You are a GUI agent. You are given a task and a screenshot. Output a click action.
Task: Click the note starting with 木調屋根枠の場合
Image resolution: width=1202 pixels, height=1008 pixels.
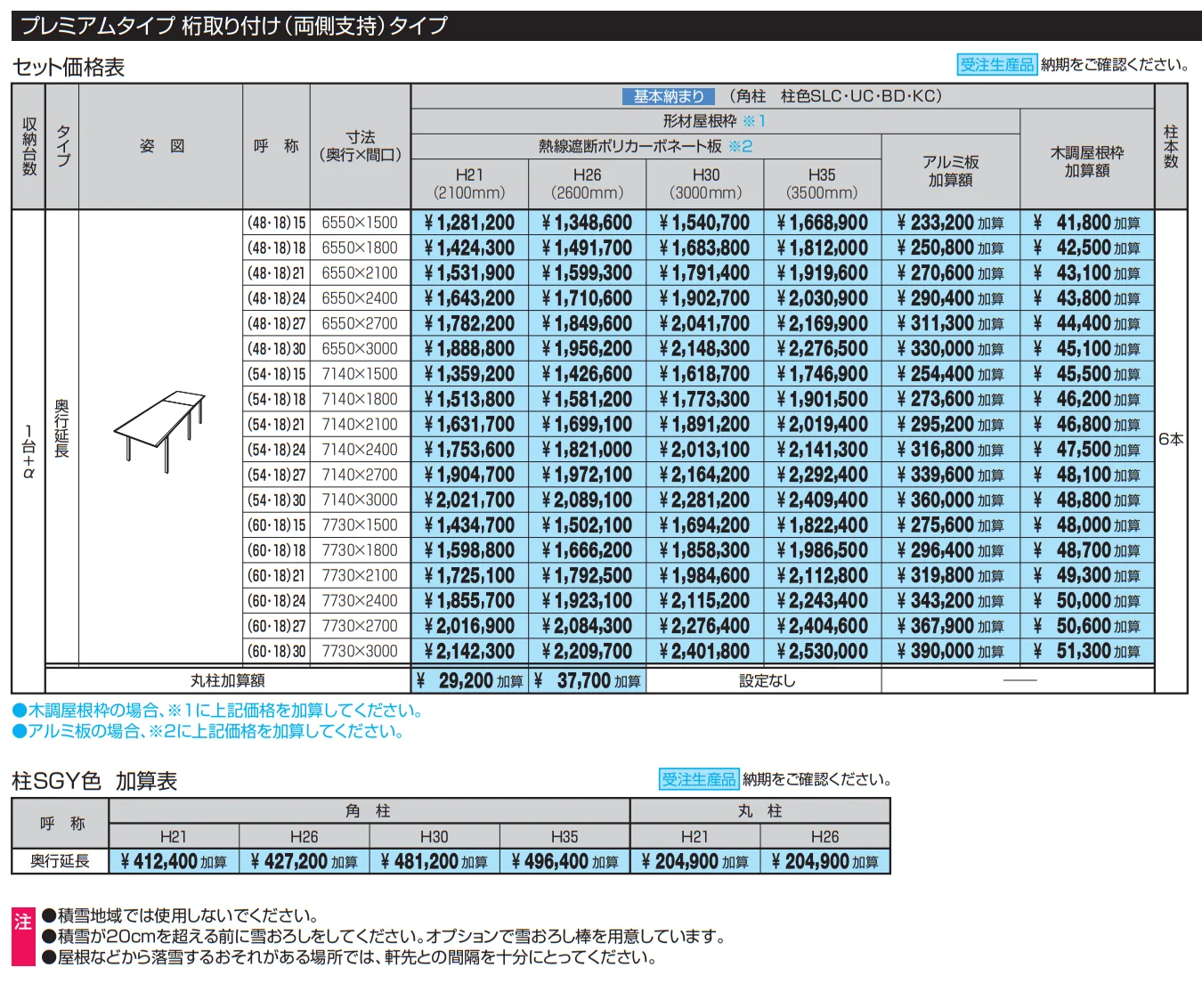[218, 711]
